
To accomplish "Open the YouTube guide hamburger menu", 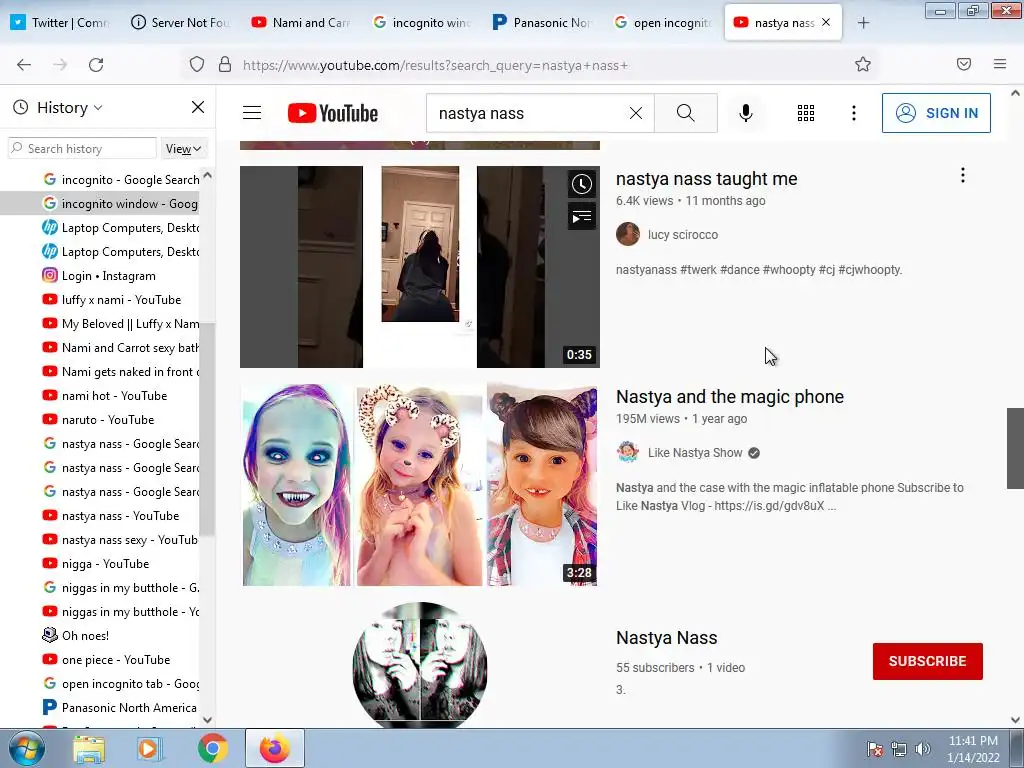I will point(252,113).
